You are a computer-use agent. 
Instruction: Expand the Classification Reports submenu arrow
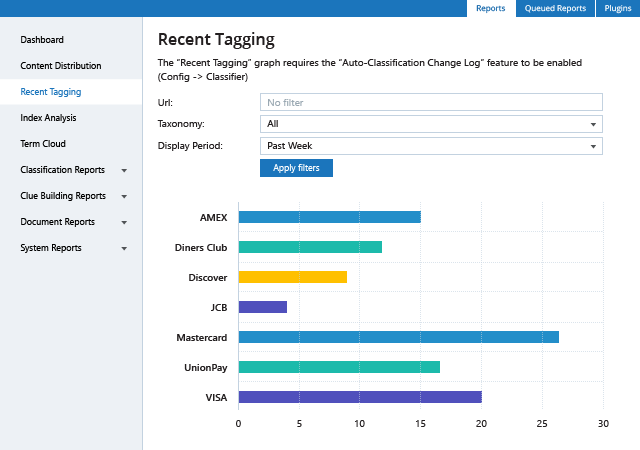coord(124,171)
